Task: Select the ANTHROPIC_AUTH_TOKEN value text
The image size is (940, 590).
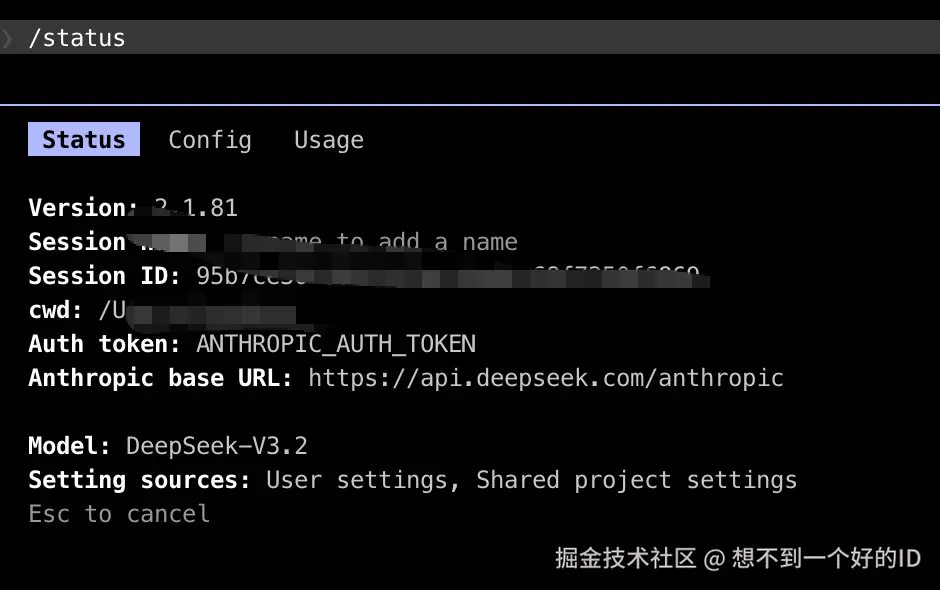Action: click(x=336, y=344)
